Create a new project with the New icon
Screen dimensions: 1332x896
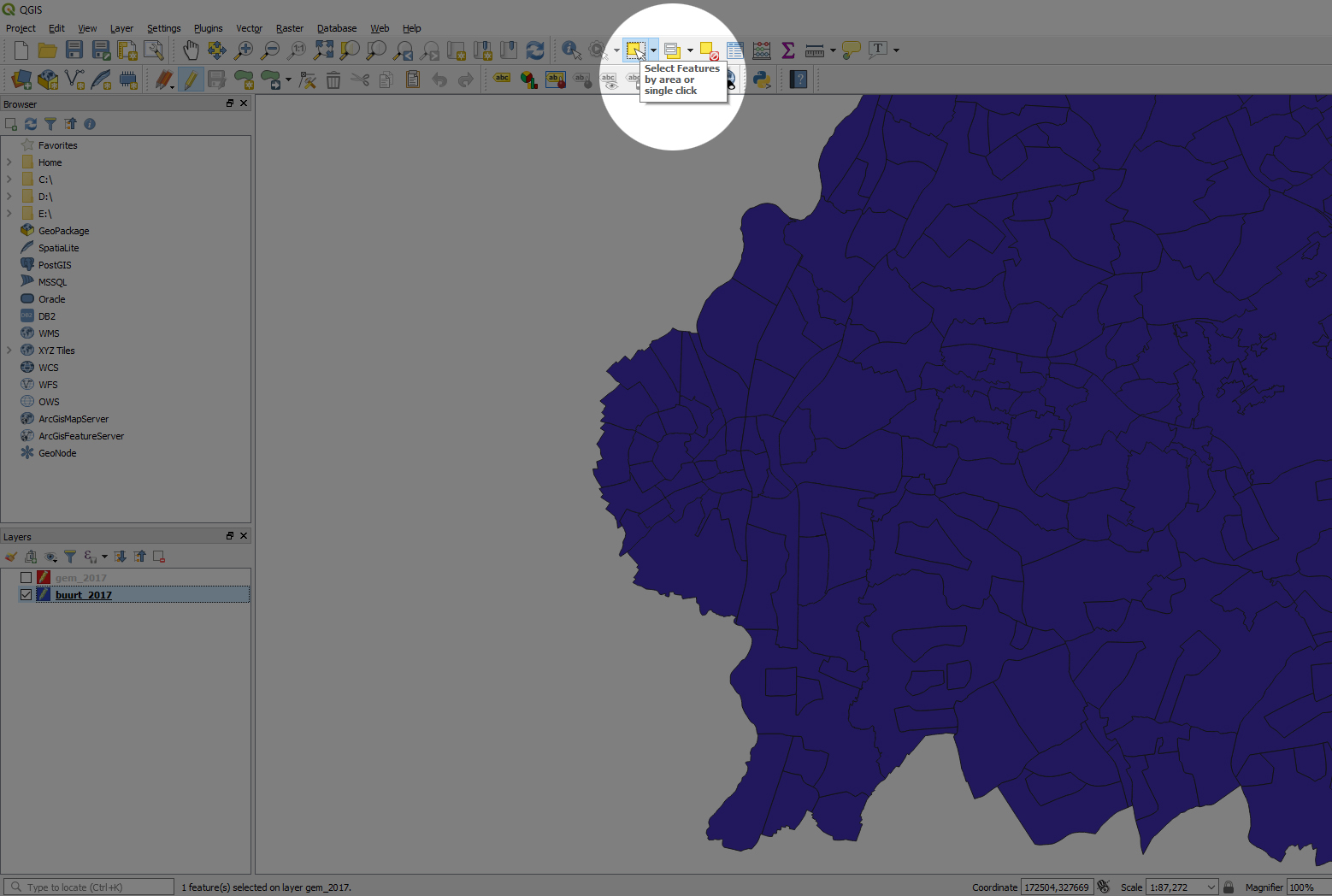pyautogui.click(x=21, y=50)
